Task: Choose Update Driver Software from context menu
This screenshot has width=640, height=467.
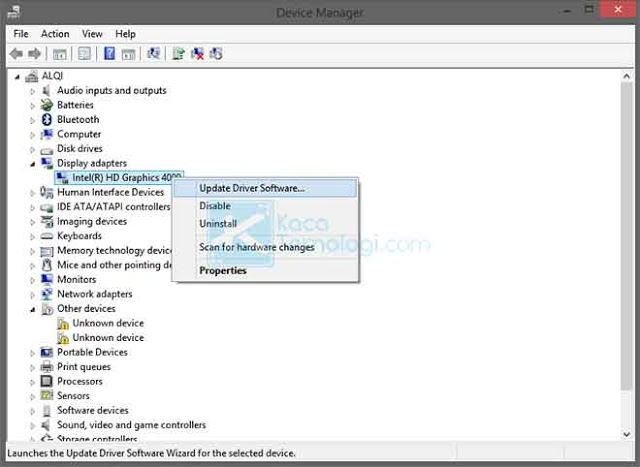Action: click(265, 188)
